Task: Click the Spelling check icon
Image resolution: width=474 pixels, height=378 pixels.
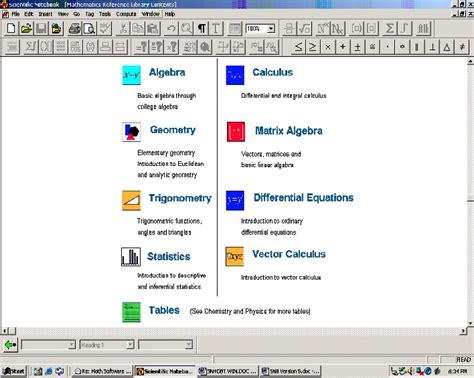Action: (105, 29)
